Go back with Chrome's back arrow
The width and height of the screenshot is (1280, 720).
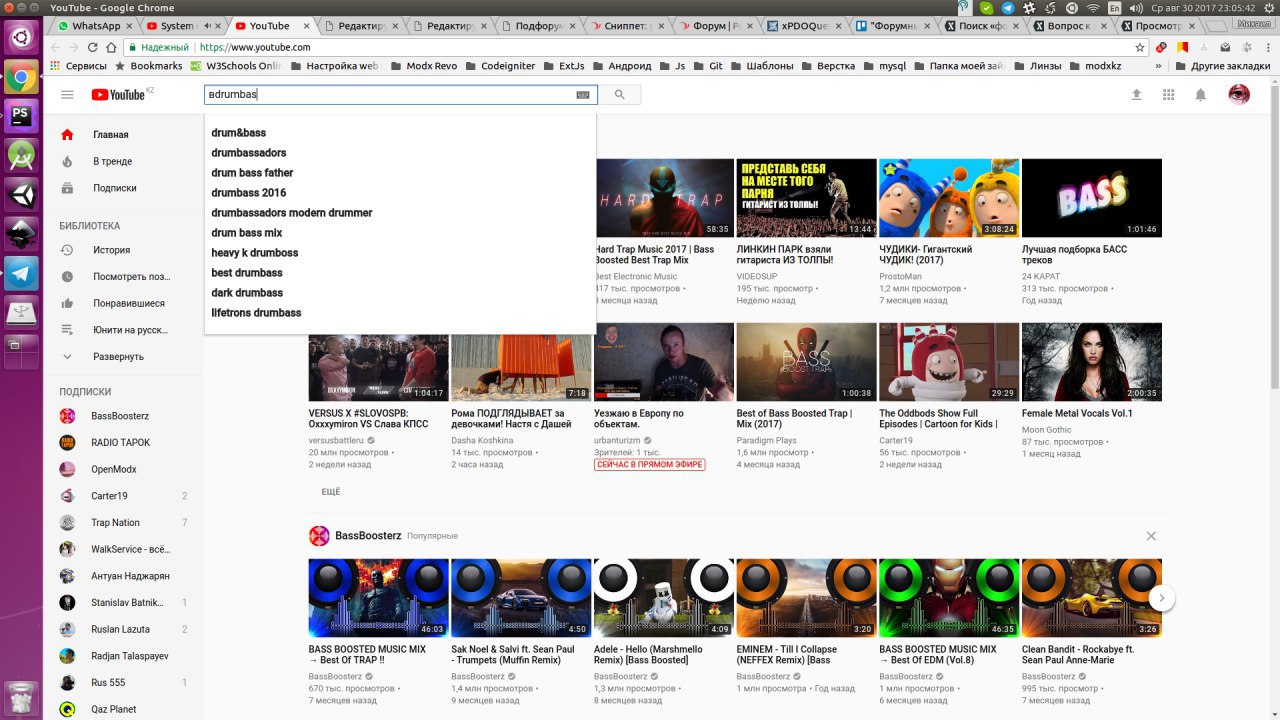(57, 47)
